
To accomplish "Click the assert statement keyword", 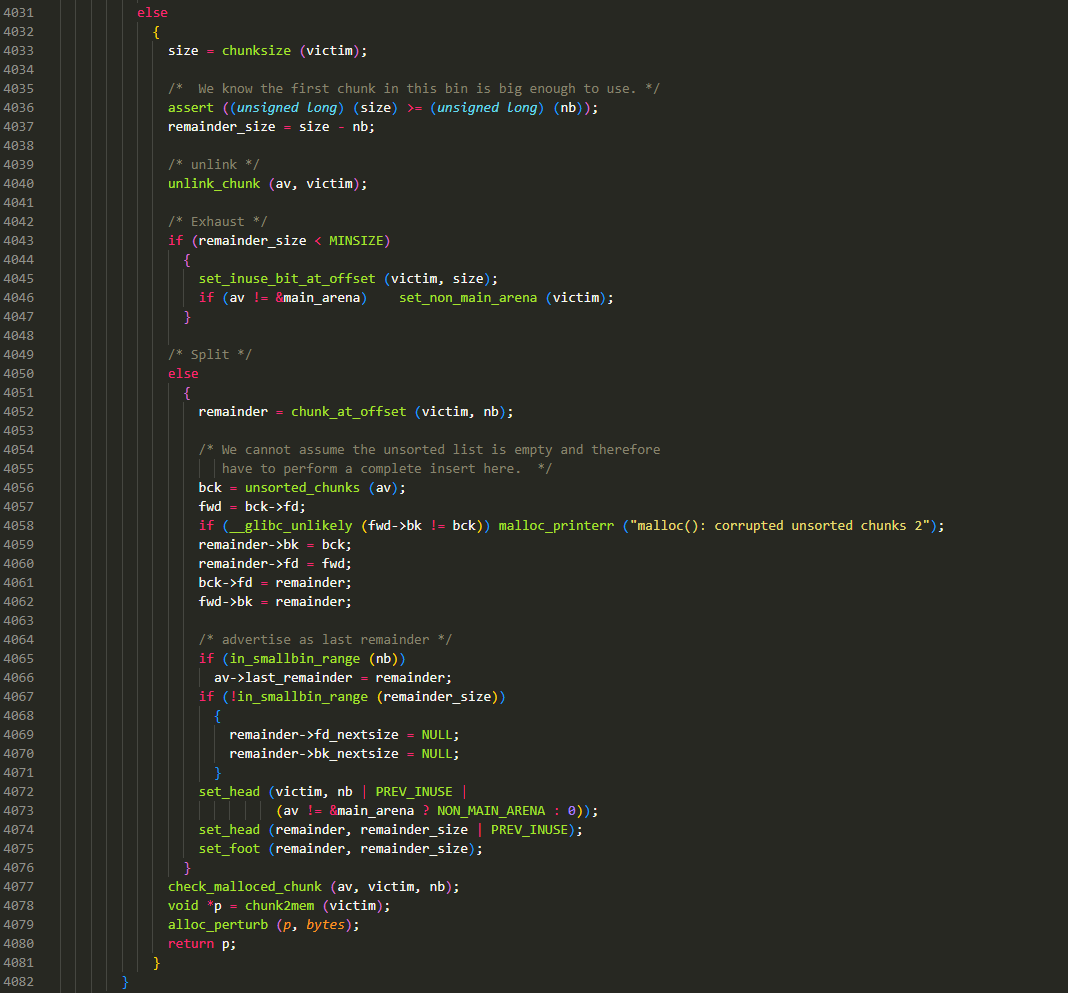I will pos(190,108).
